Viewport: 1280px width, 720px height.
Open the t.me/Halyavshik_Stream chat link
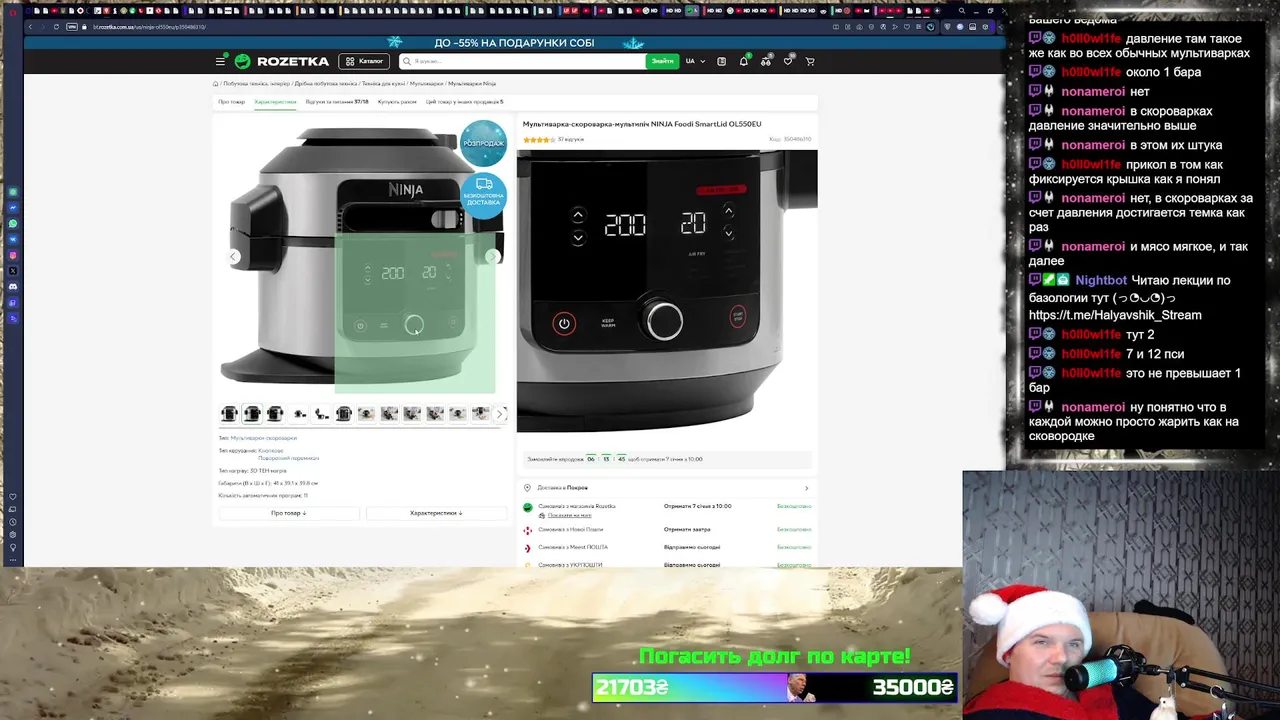point(1115,315)
